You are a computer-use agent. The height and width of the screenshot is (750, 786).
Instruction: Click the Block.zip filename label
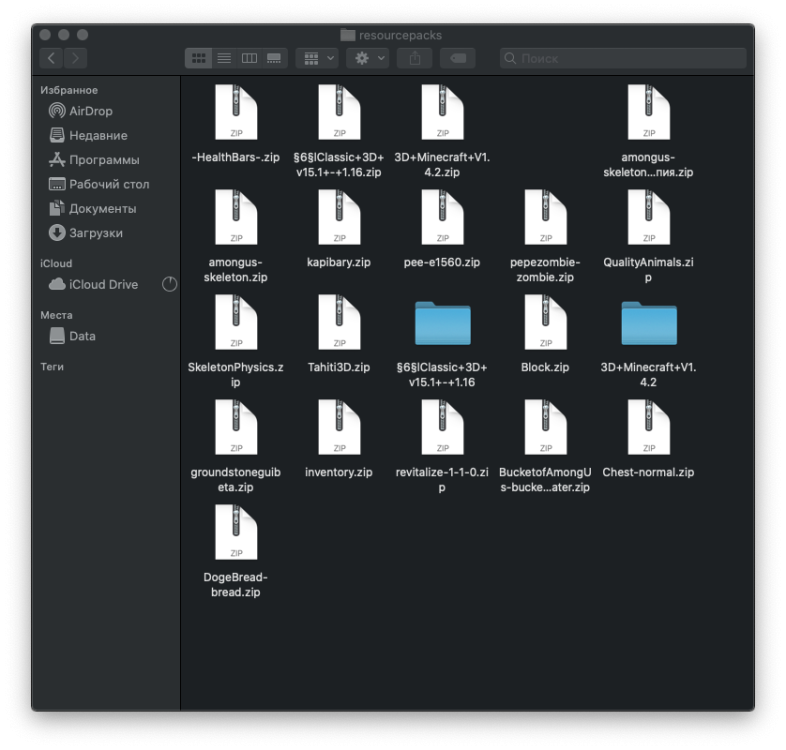pyautogui.click(x=545, y=367)
